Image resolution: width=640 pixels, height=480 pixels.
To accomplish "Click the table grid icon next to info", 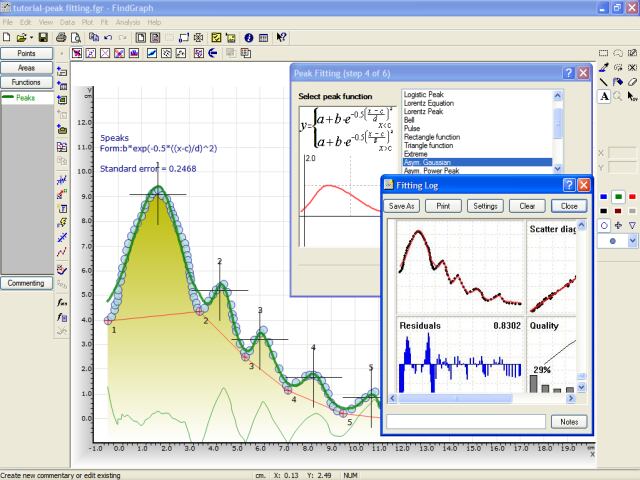I will (x=264, y=38).
